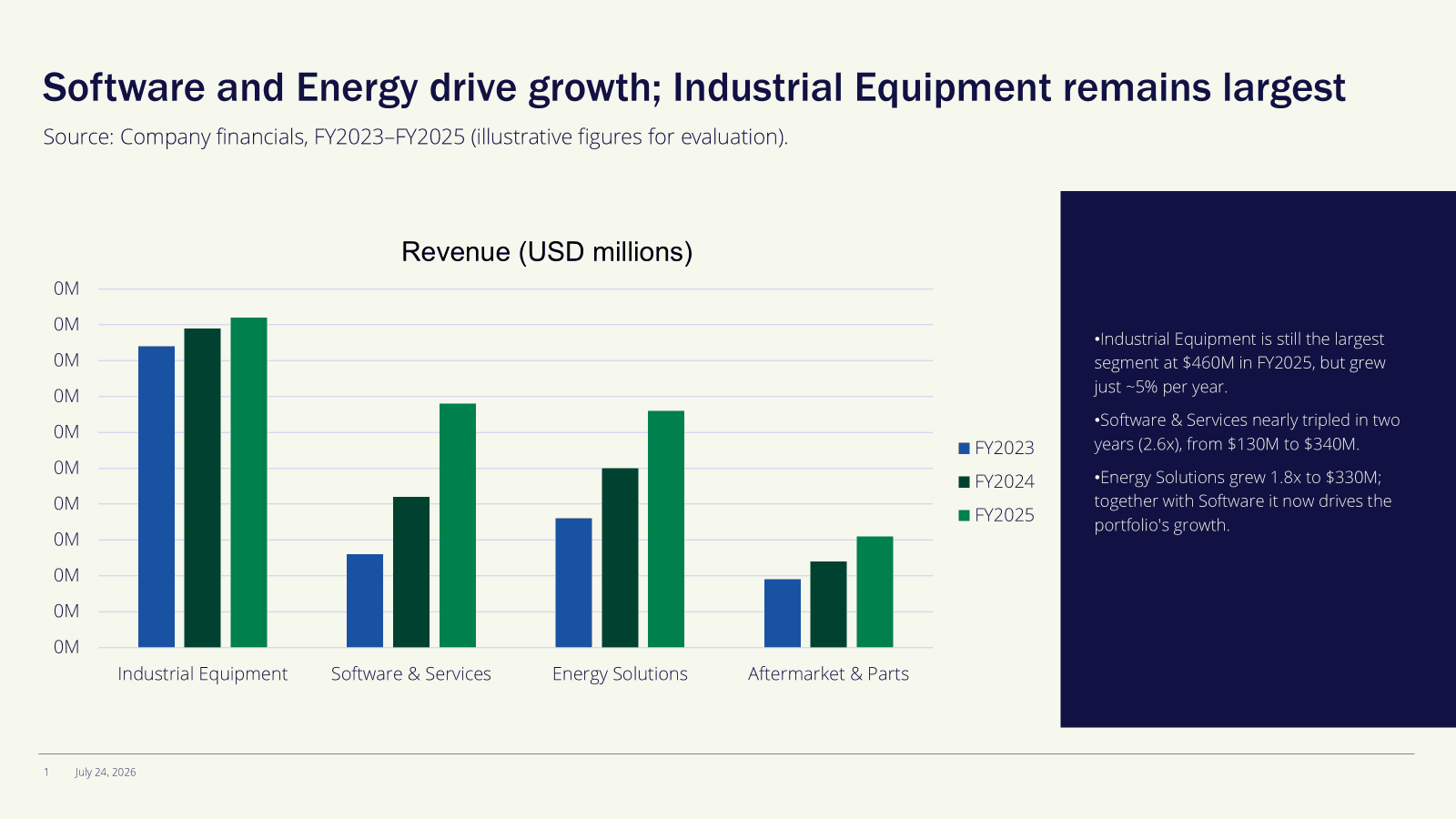The height and width of the screenshot is (819, 1456).
Task: Click the bullet about Energy Solutions growing 1.8x
Action: pos(1243,501)
